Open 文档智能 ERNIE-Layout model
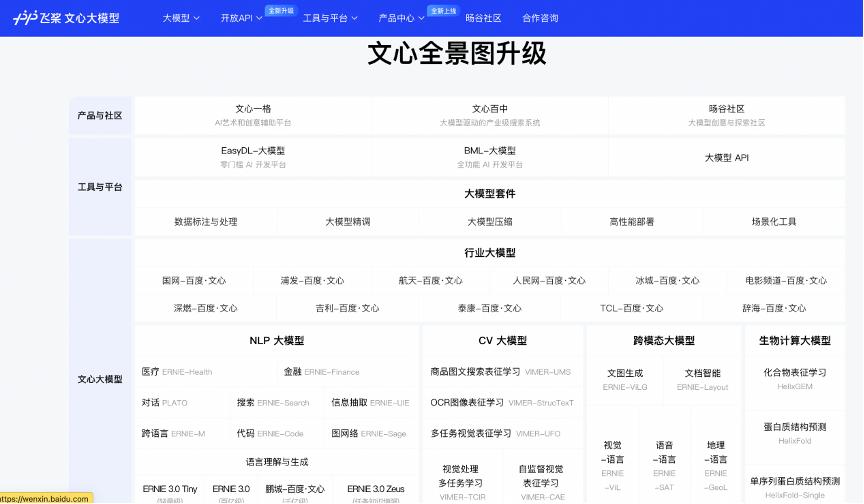Viewport: 864px width, 504px height. pyautogui.click(x=703, y=380)
